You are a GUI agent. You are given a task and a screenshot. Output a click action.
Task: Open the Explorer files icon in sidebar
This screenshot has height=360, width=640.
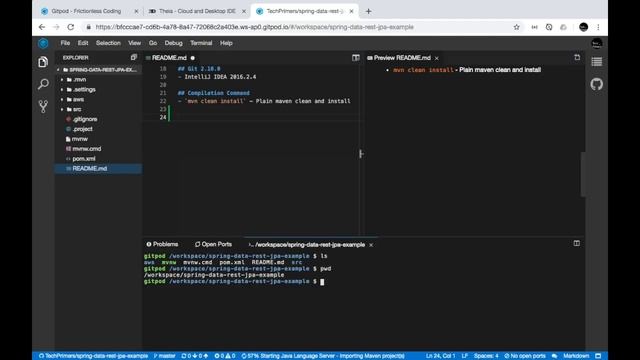tap(43, 62)
